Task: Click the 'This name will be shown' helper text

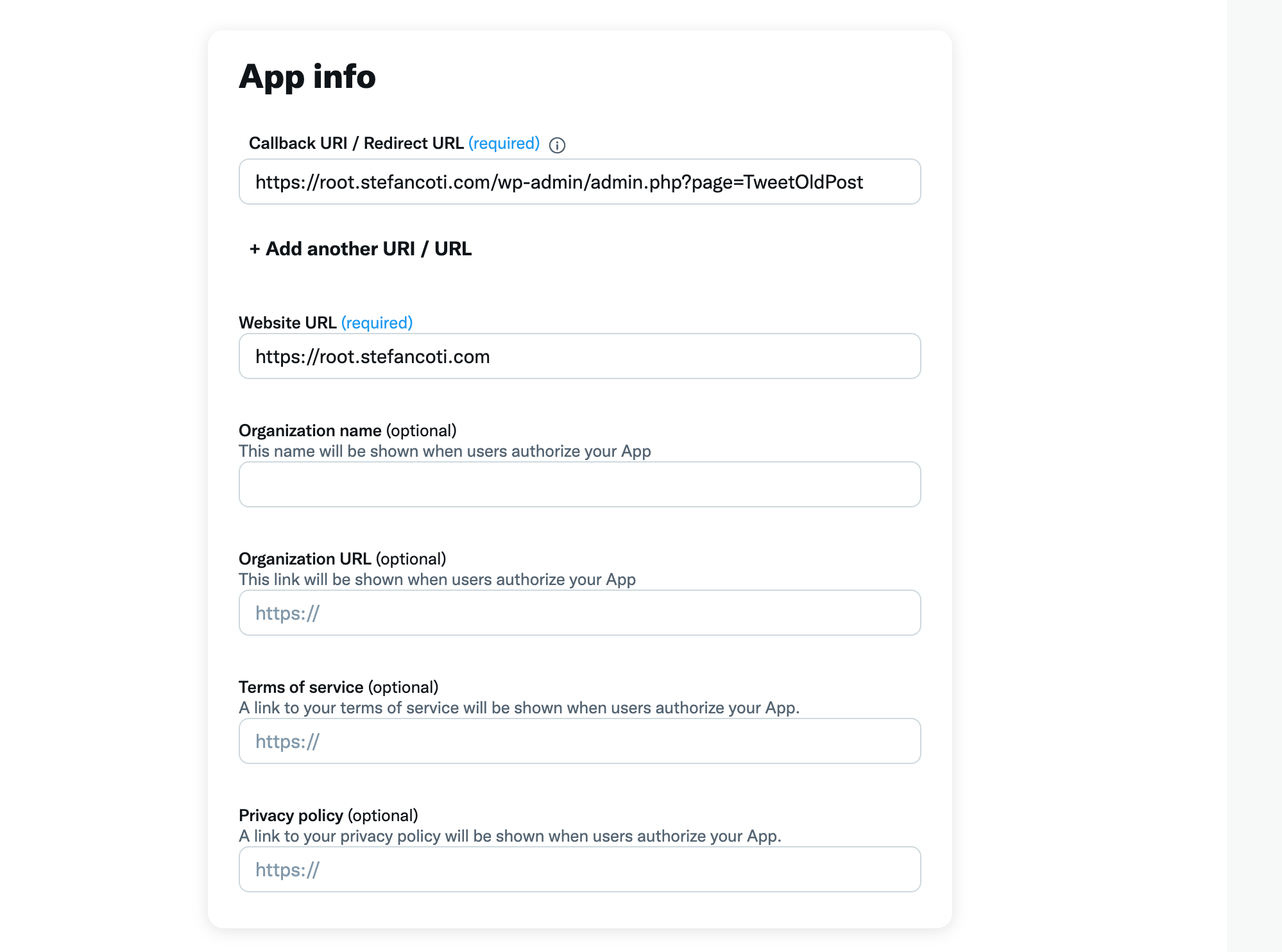Action: [x=445, y=451]
